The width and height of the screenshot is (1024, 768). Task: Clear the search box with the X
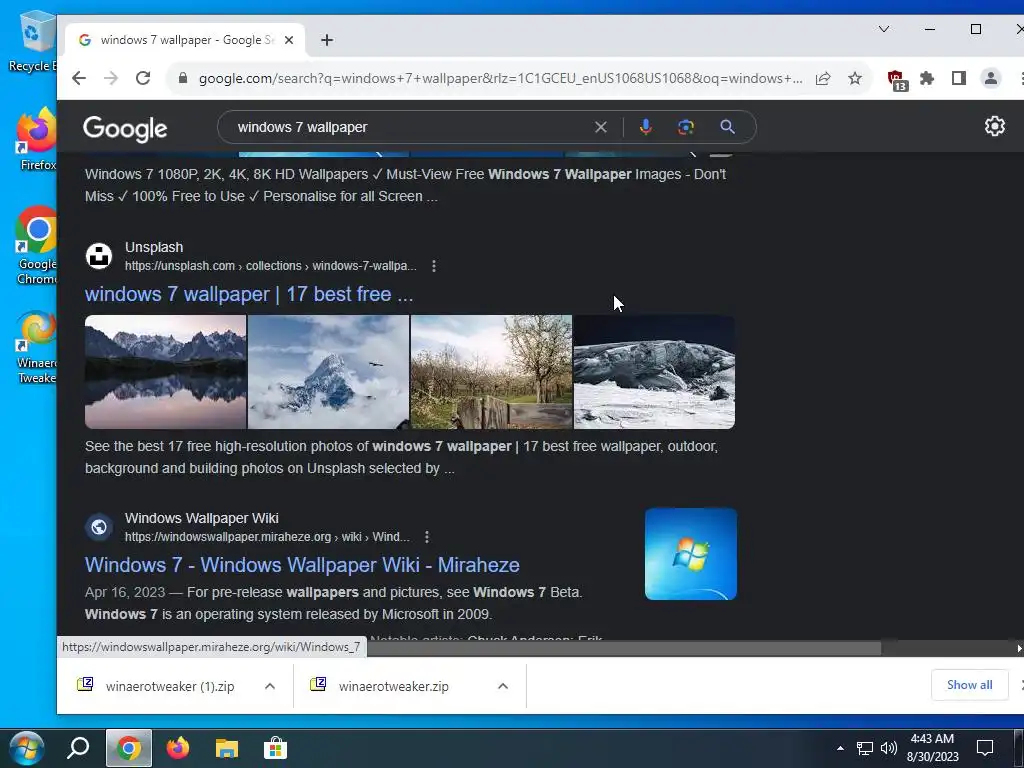pos(601,127)
